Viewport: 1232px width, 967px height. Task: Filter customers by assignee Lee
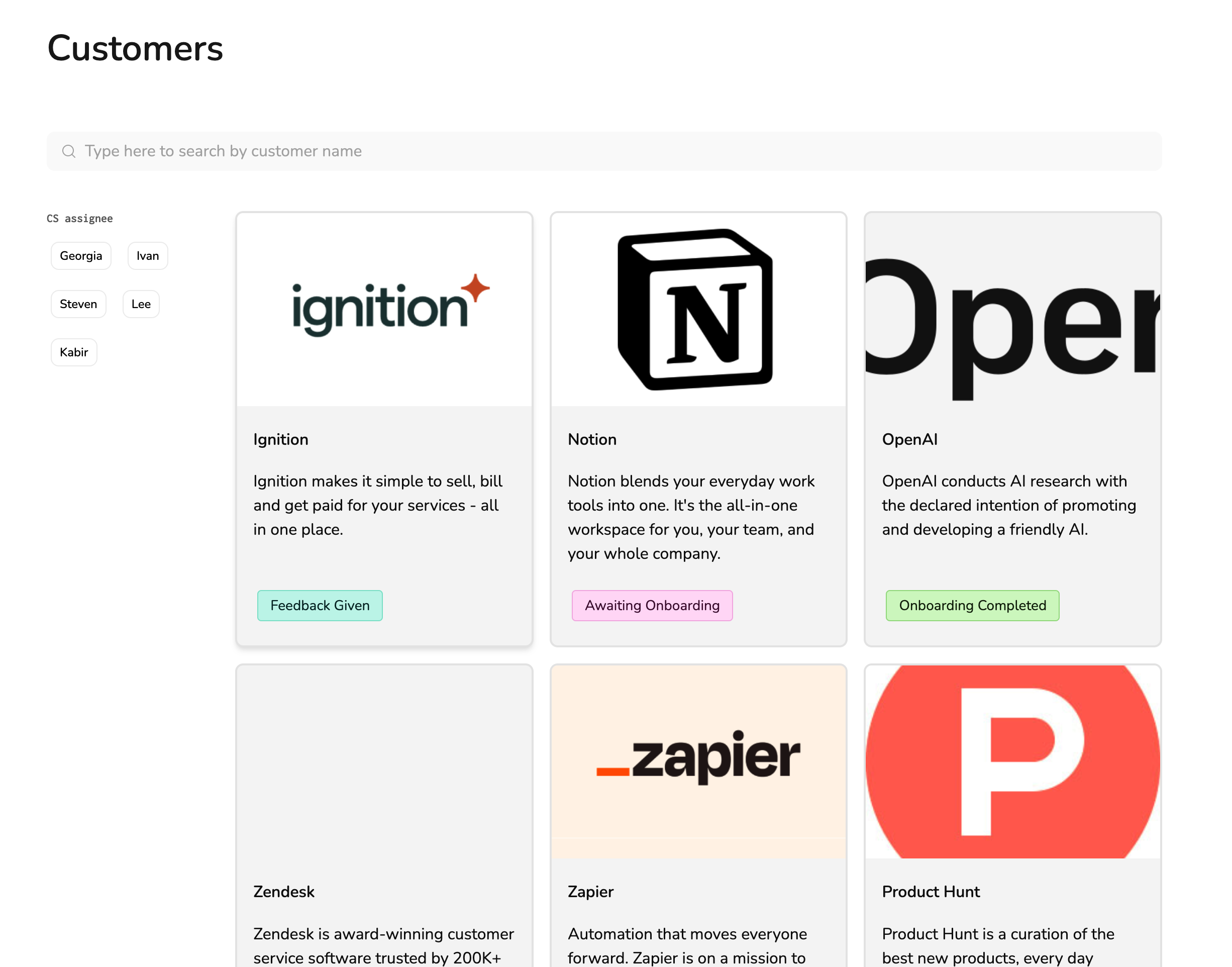click(x=141, y=304)
